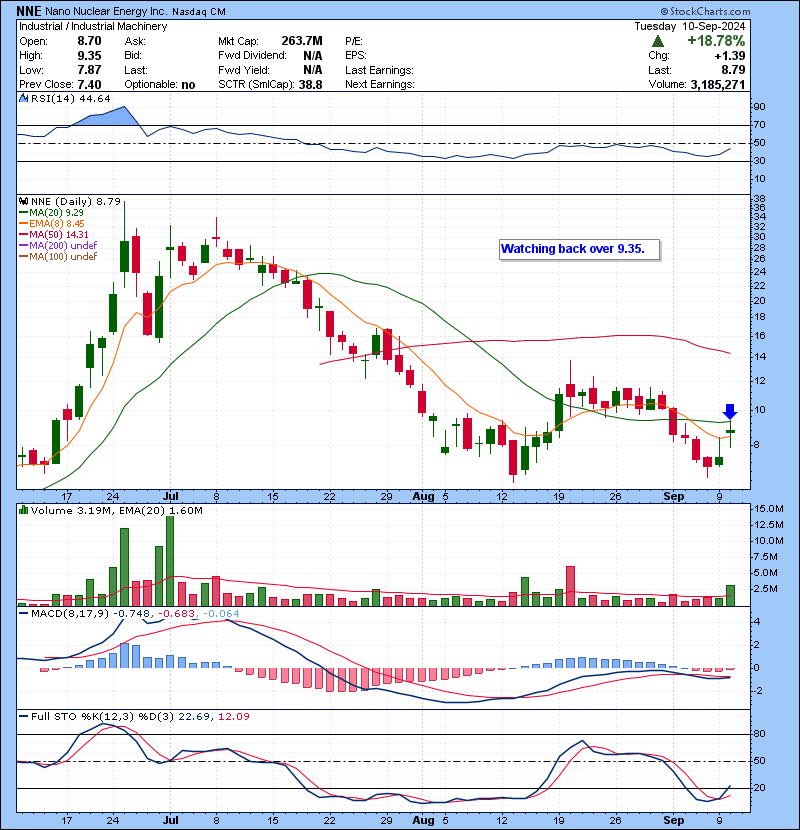Click the MACD(8,17,9) indicator label

pos(69,614)
